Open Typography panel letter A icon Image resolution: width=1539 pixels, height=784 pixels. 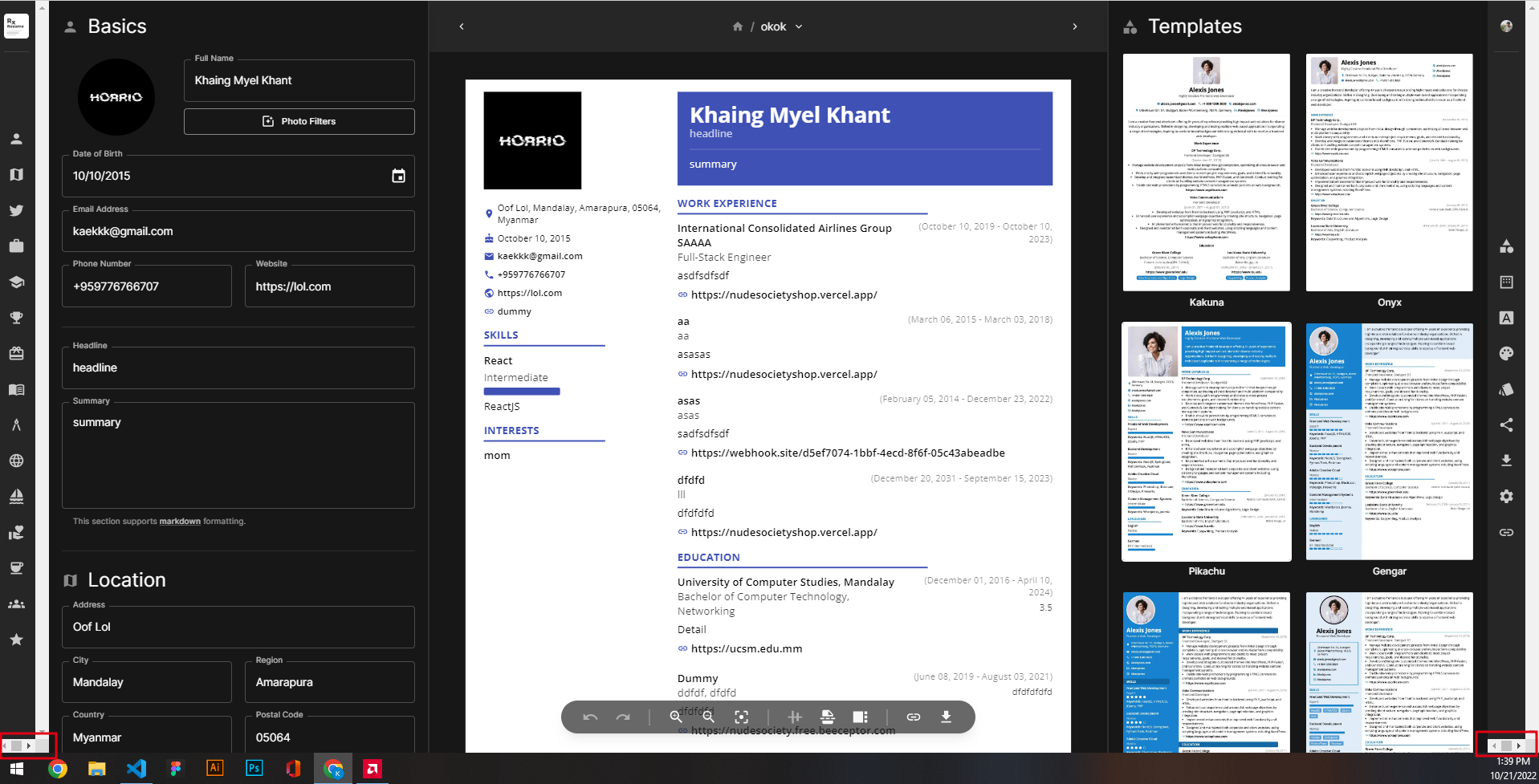pos(1507,318)
